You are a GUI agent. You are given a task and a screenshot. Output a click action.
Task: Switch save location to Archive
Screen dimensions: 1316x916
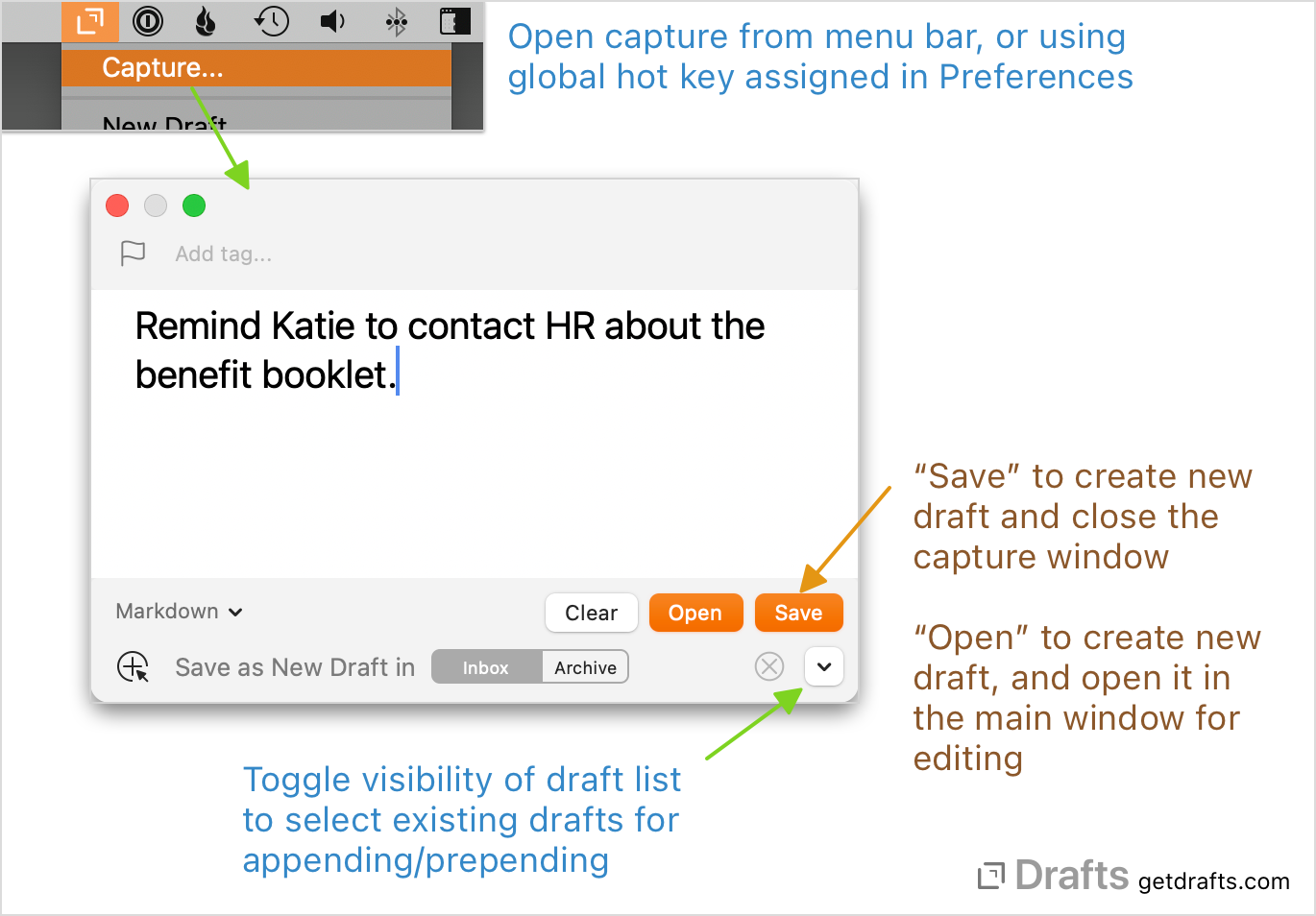[x=585, y=667]
